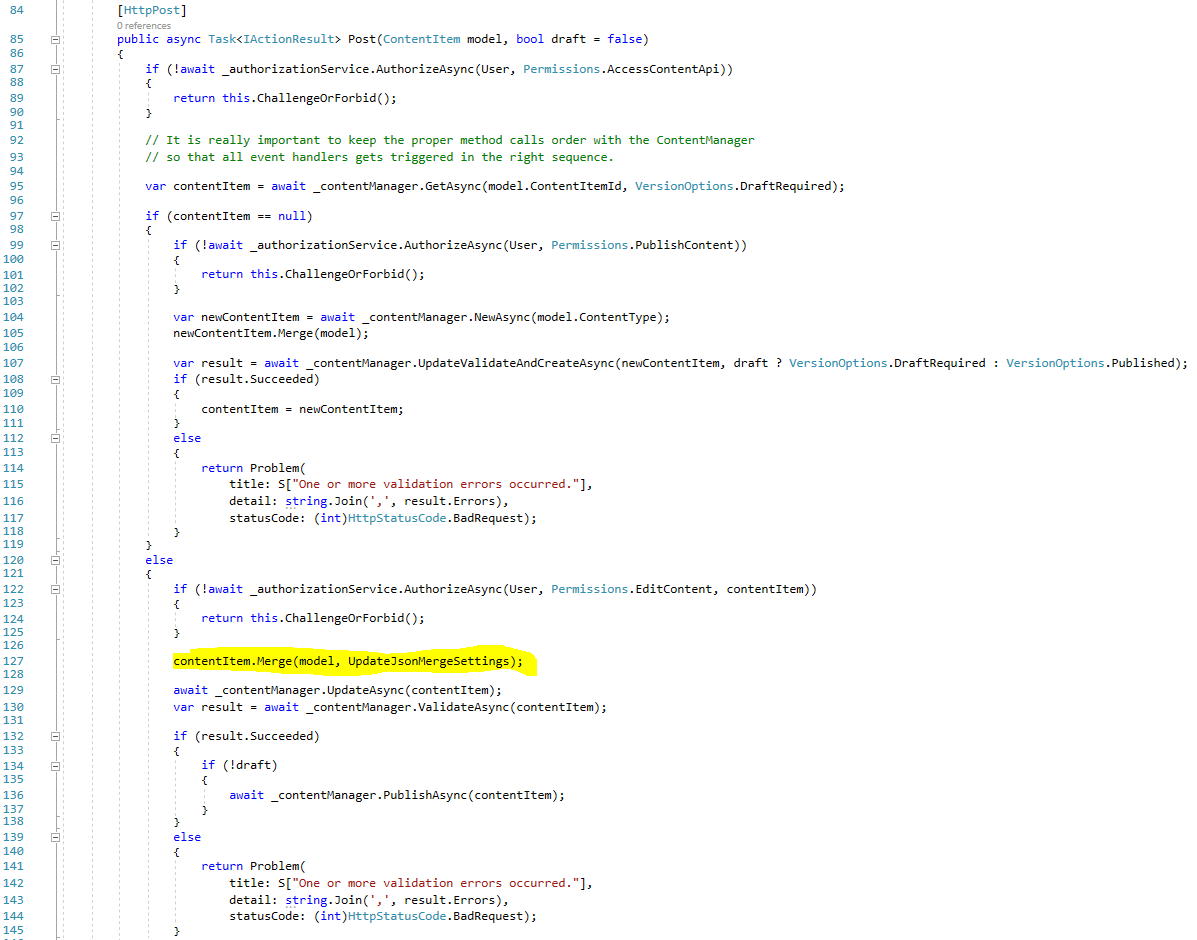Collapse the result.Succeeded block at line 132

pos(55,737)
